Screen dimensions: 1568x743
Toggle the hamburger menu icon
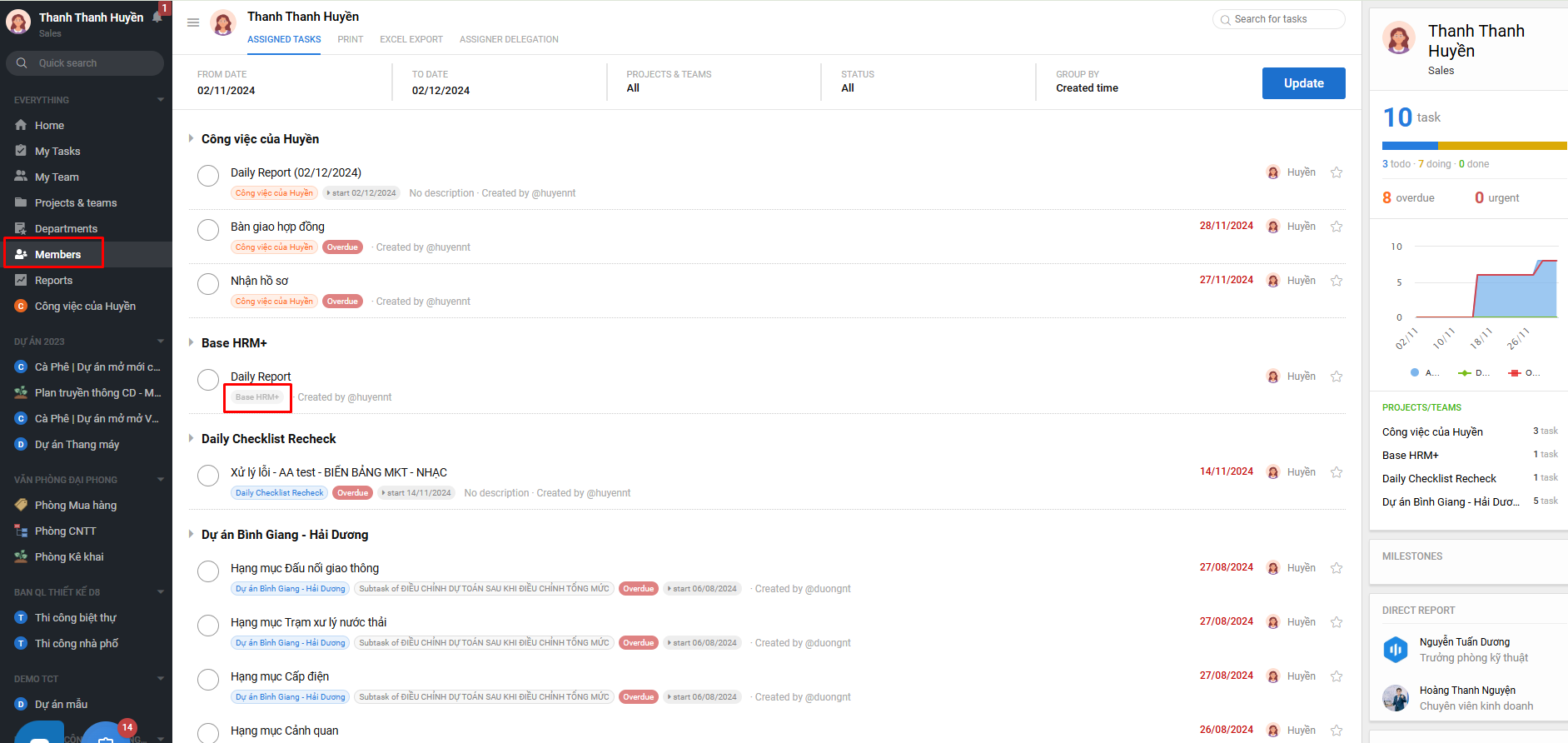tap(193, 22)
